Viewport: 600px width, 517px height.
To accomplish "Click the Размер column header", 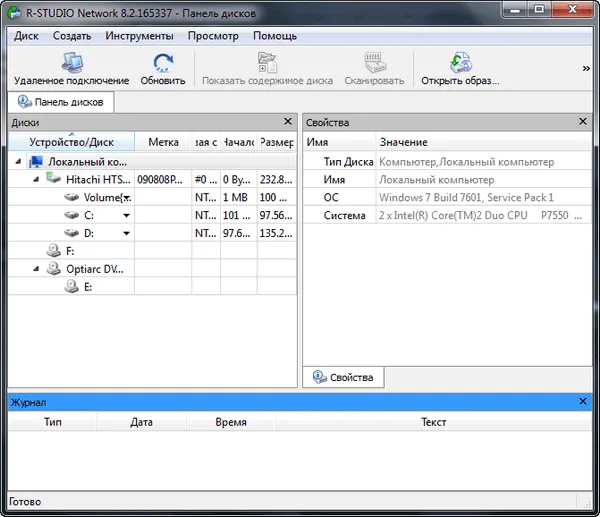I will click(x=277, y=142).
